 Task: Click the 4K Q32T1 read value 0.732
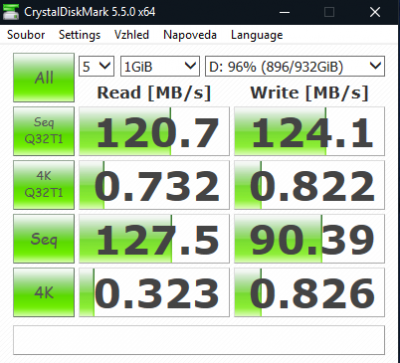pyautogui.click(x=154, y=185)
